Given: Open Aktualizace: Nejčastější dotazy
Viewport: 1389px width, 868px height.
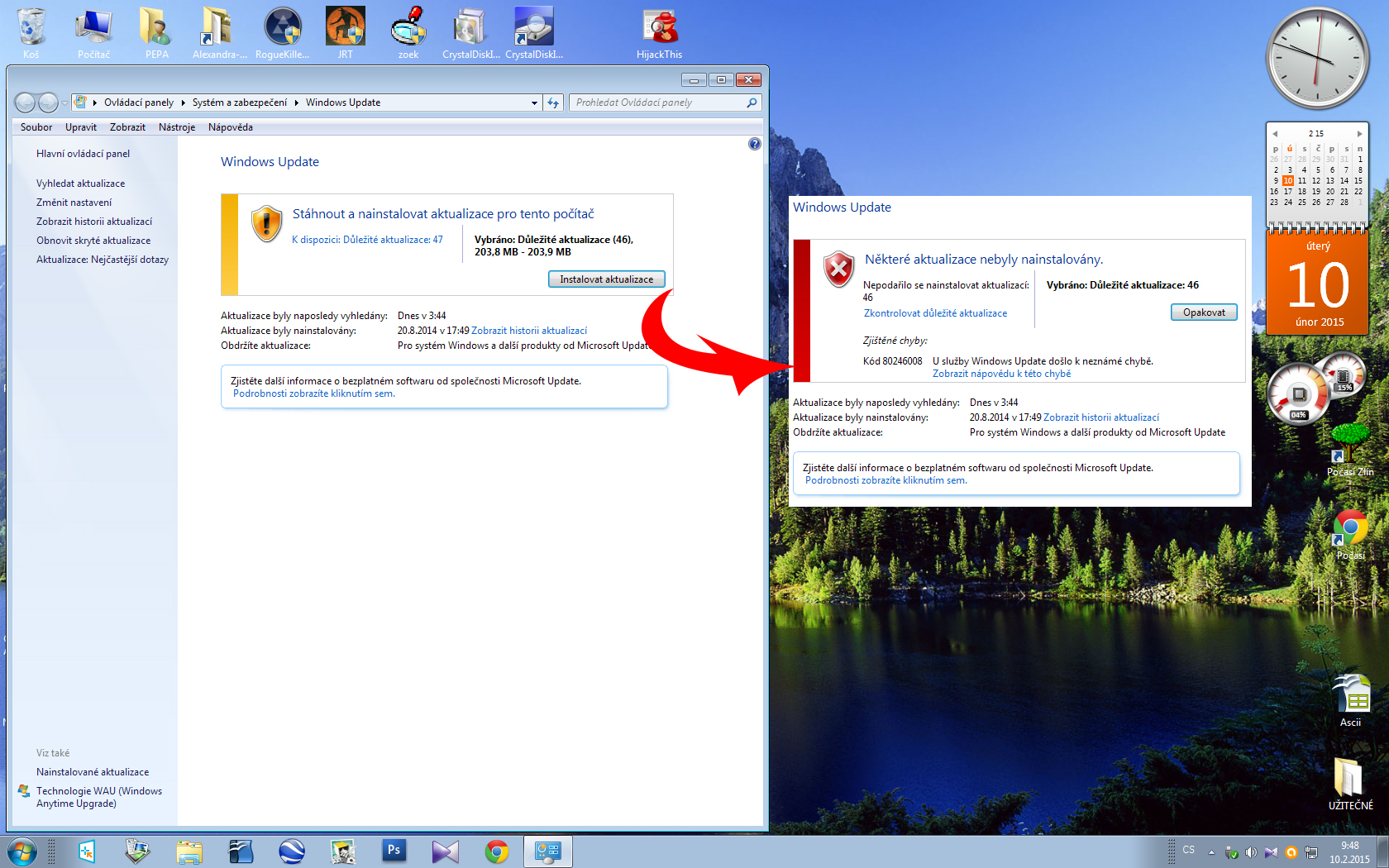Looking at the screenshot, I should coord(103,260).
